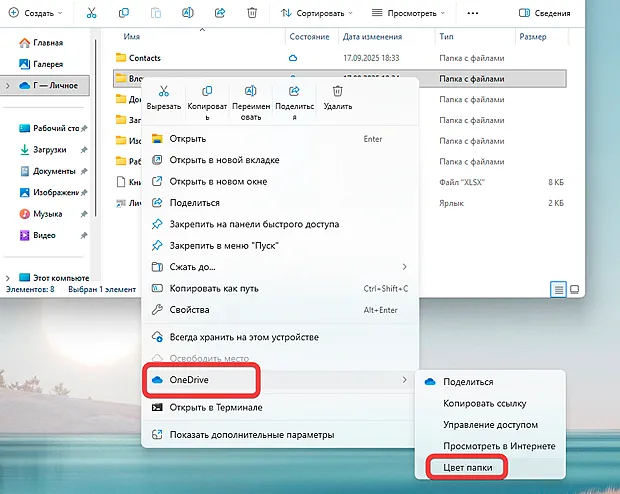Unpin Загрузки using its pin icon
This screenshot has height=494, width=620.
[84, 150]
